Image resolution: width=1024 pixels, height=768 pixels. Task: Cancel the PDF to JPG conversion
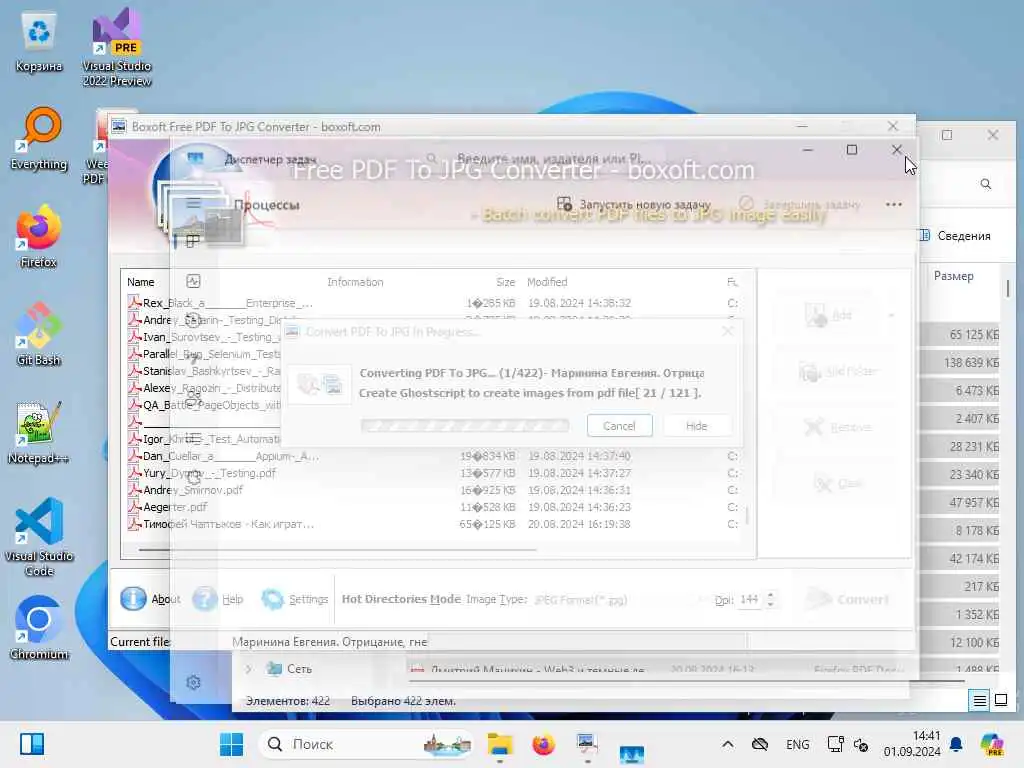[619, 426]
